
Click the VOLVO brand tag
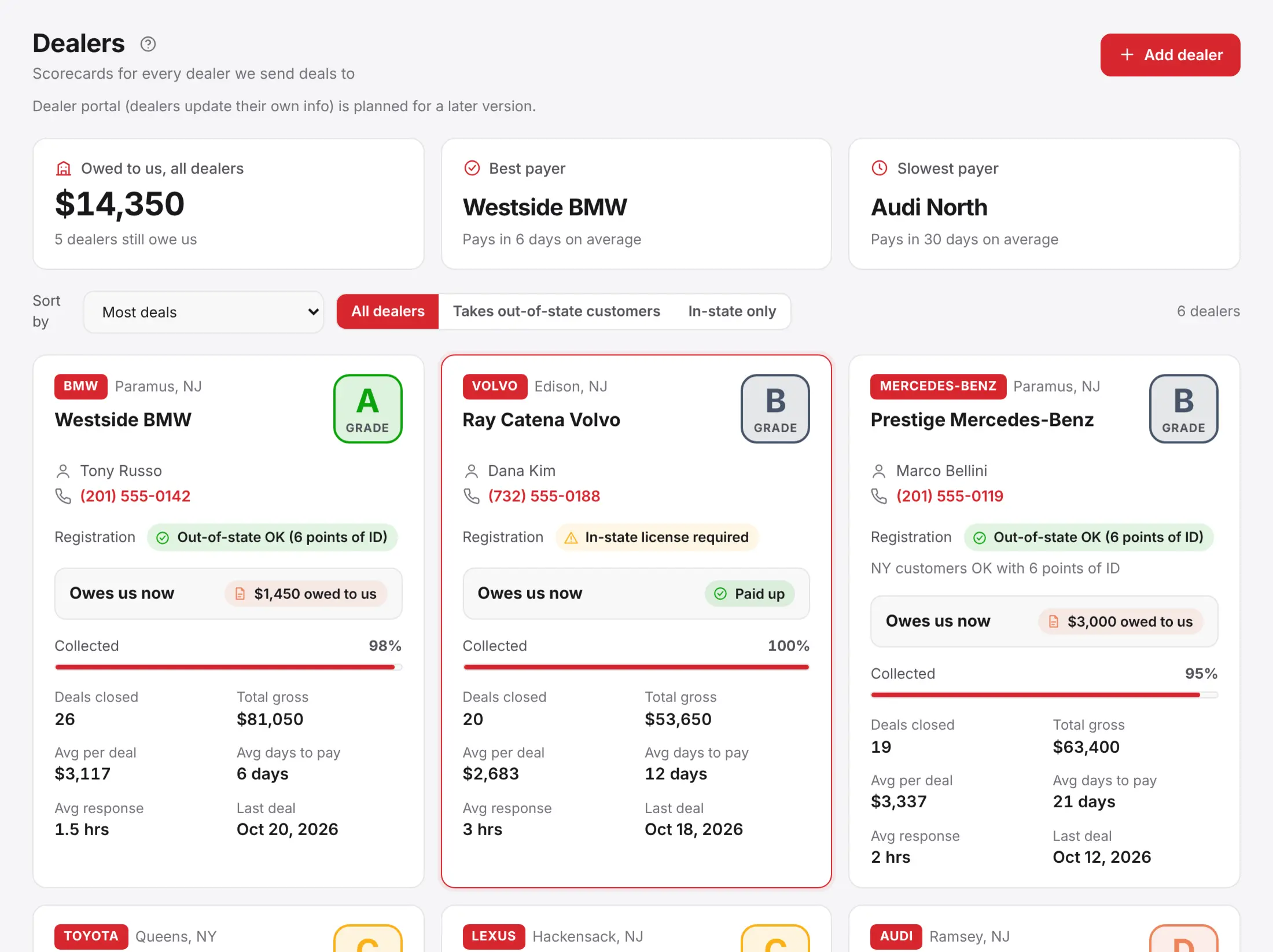click(x=495, y=386)
